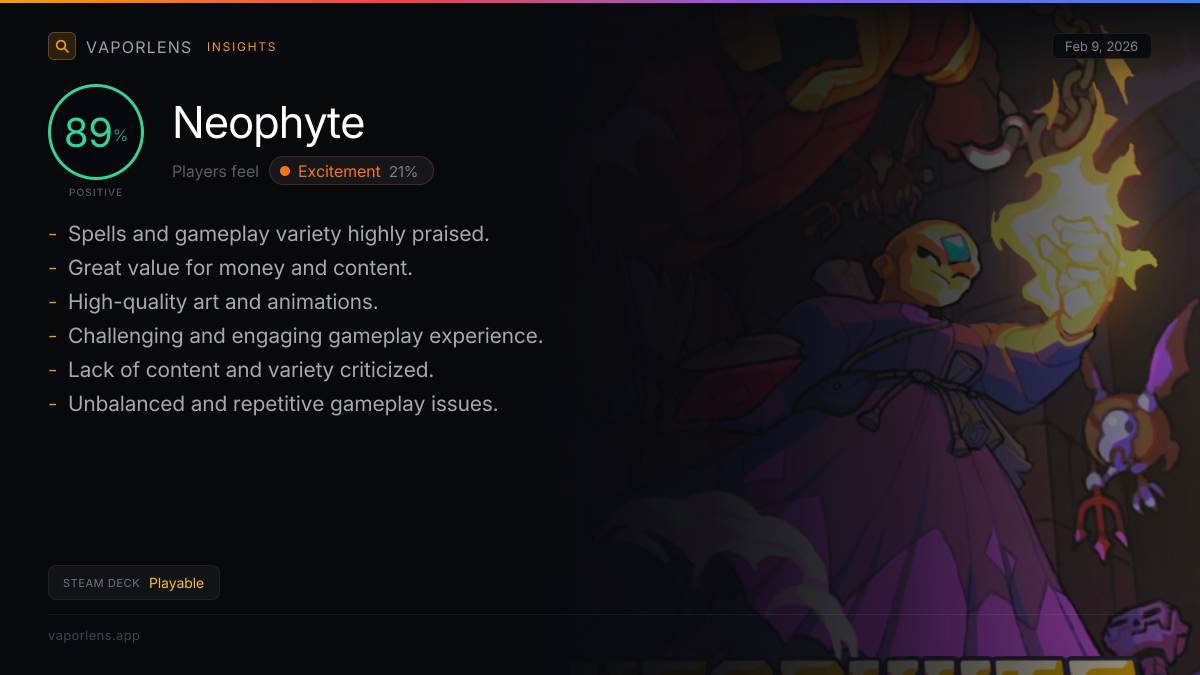This screenshot has width=1200, height=675.
Task: Switch to the INSIGHTS section label
Action: tap(242, 47)
